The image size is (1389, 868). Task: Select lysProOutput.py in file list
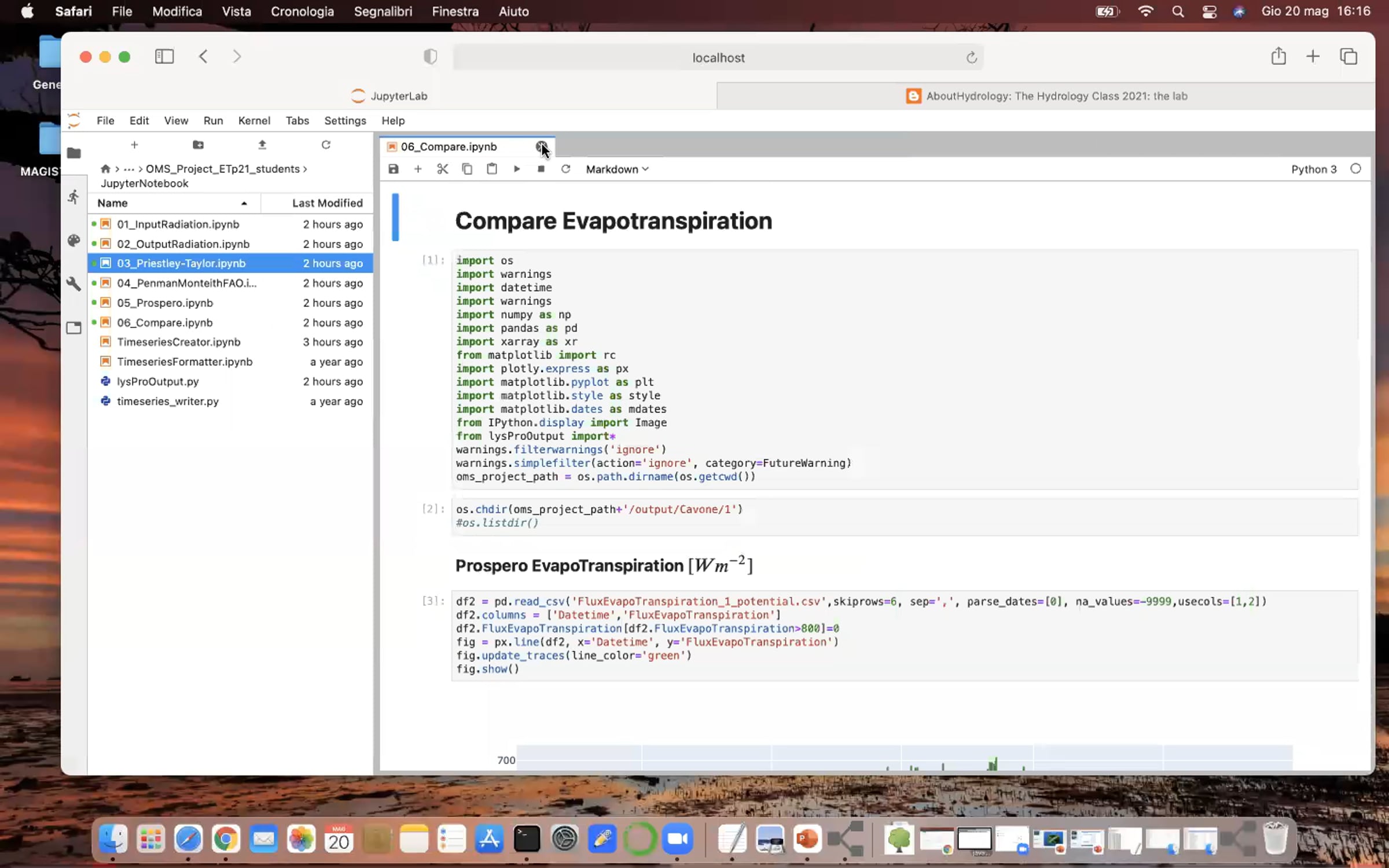click(x=230, y=381)
